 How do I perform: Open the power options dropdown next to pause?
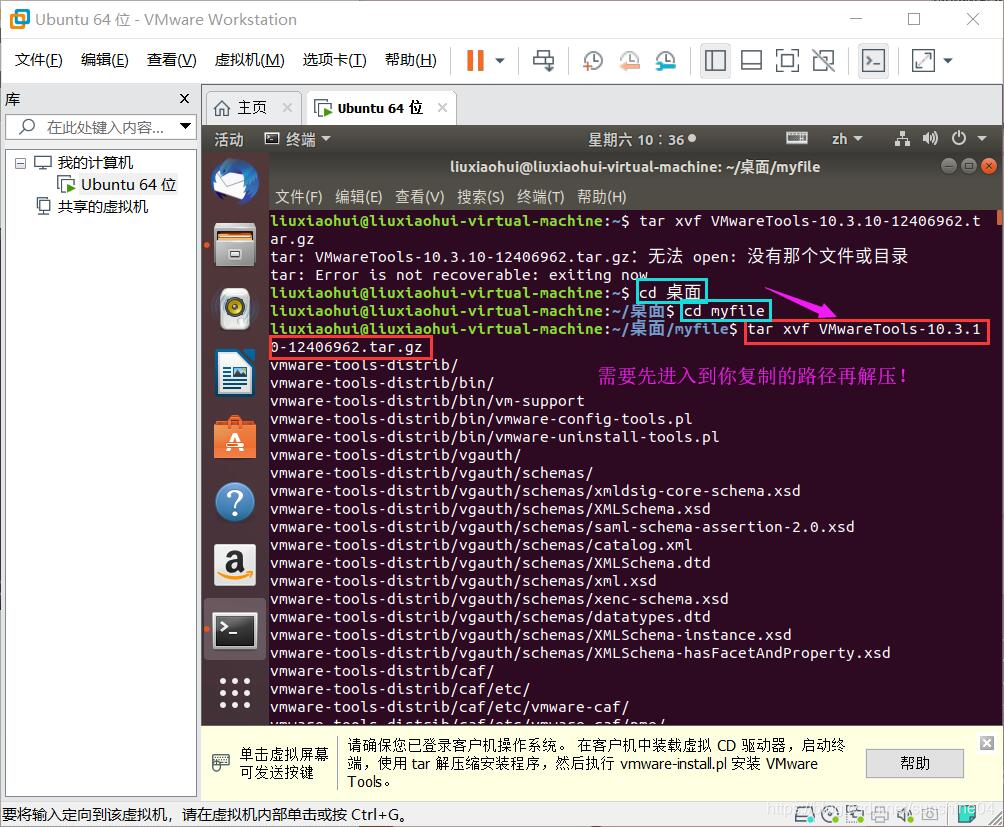click(x=500, y=61)
